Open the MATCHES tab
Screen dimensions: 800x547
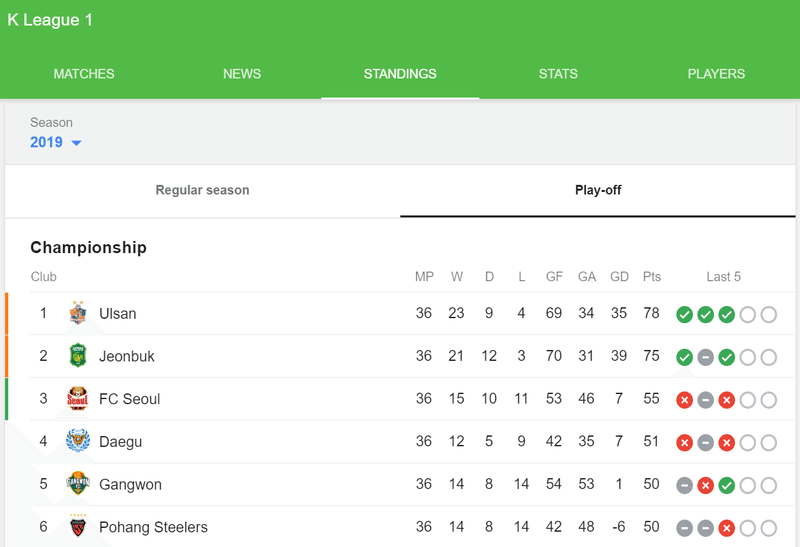tap(84, 74)
